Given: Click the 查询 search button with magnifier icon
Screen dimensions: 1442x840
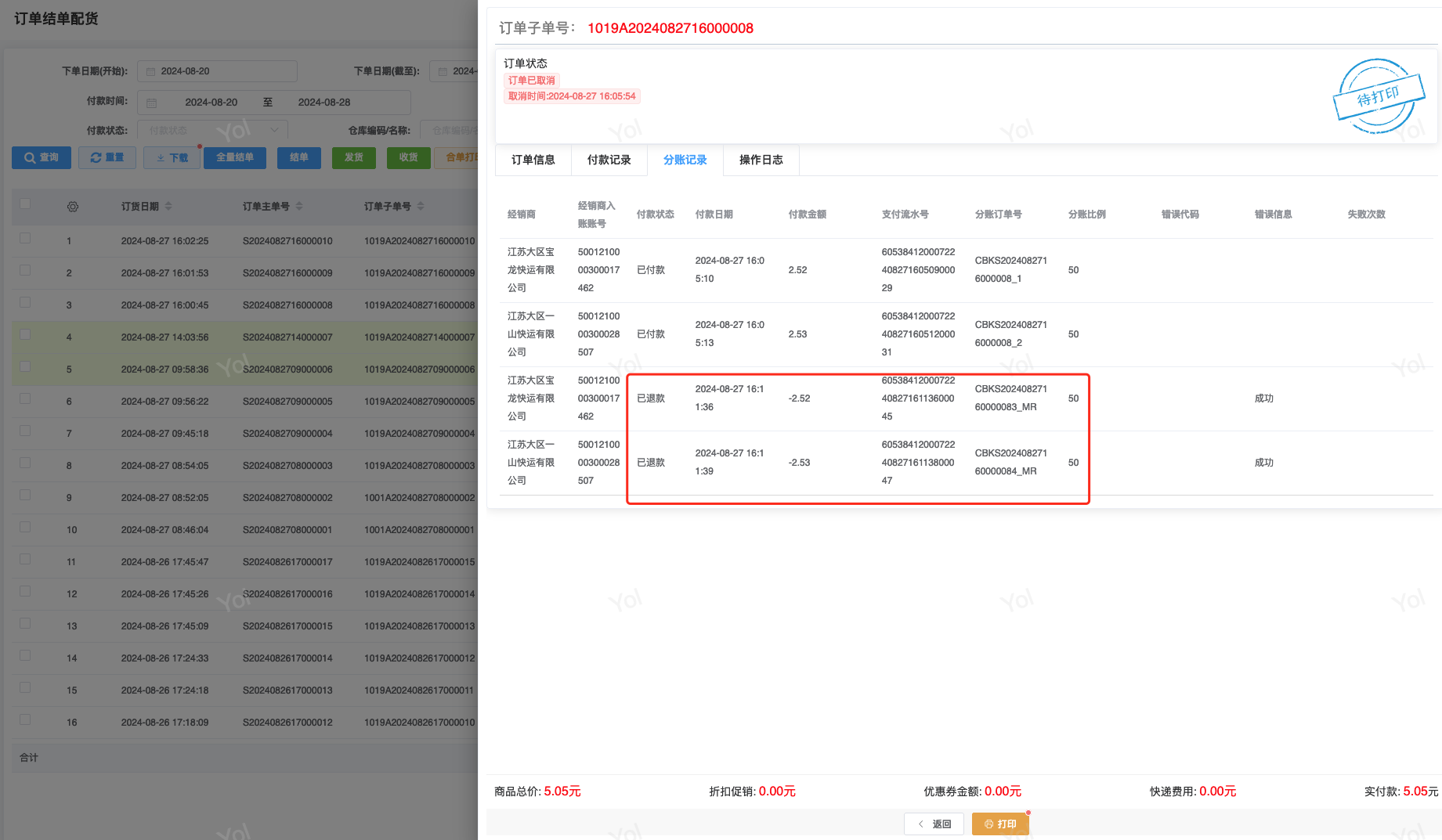Looking at the screenshot, I should pyautogui.click(x=42, y=157).
